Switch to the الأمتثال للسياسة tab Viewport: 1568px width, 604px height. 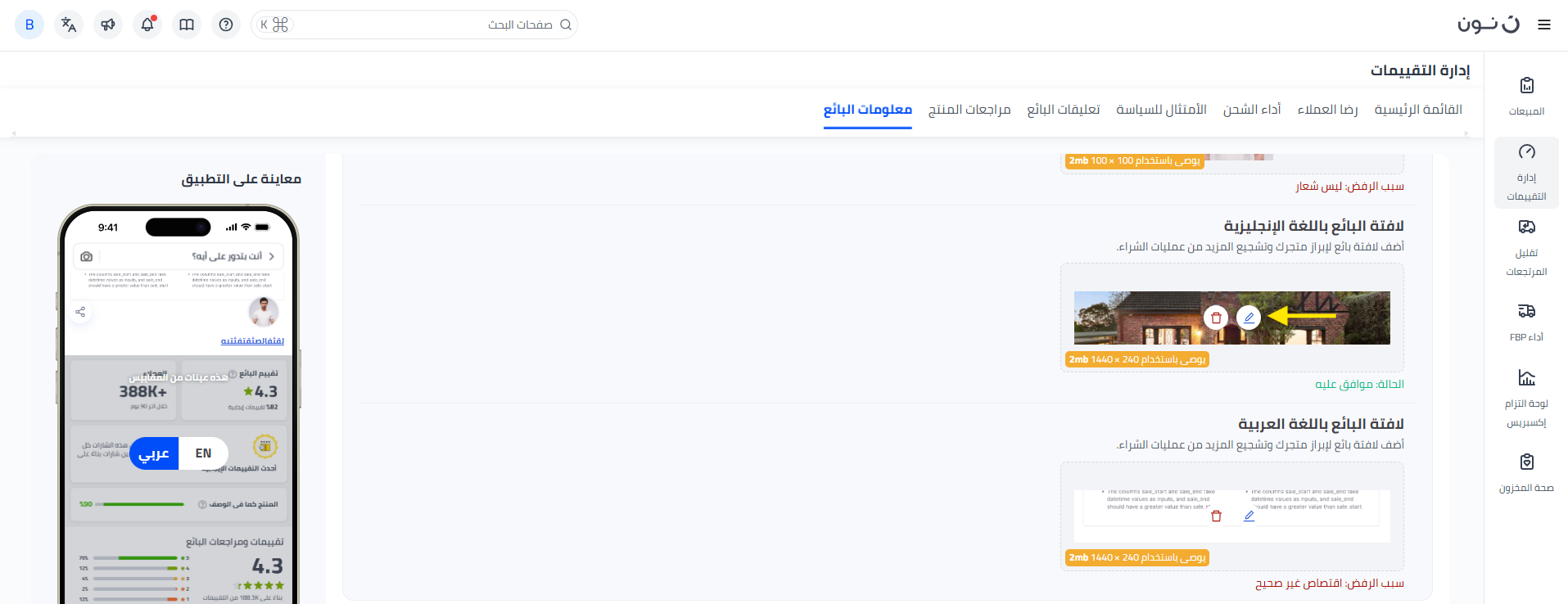[1161, 110]
